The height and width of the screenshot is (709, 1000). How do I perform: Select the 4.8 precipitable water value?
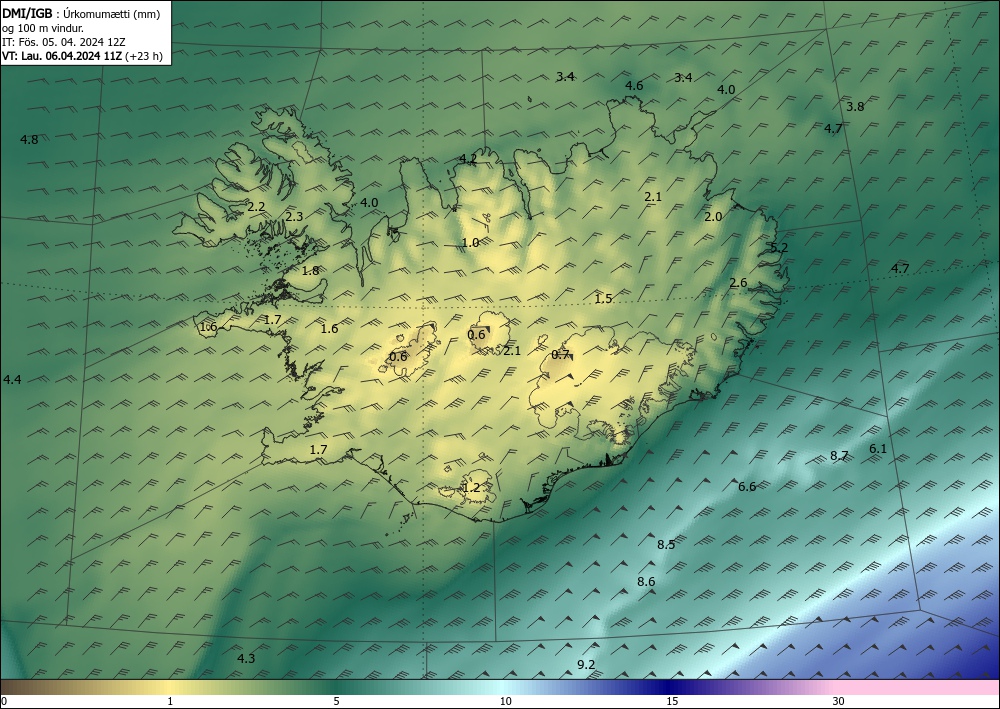click(x=29, y=140)
